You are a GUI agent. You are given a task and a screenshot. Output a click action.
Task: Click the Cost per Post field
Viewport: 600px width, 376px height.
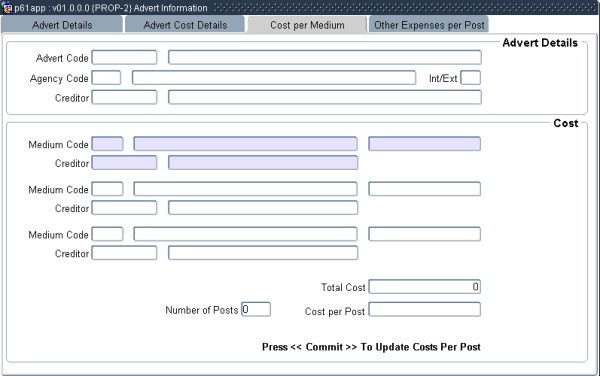point(424,309)
